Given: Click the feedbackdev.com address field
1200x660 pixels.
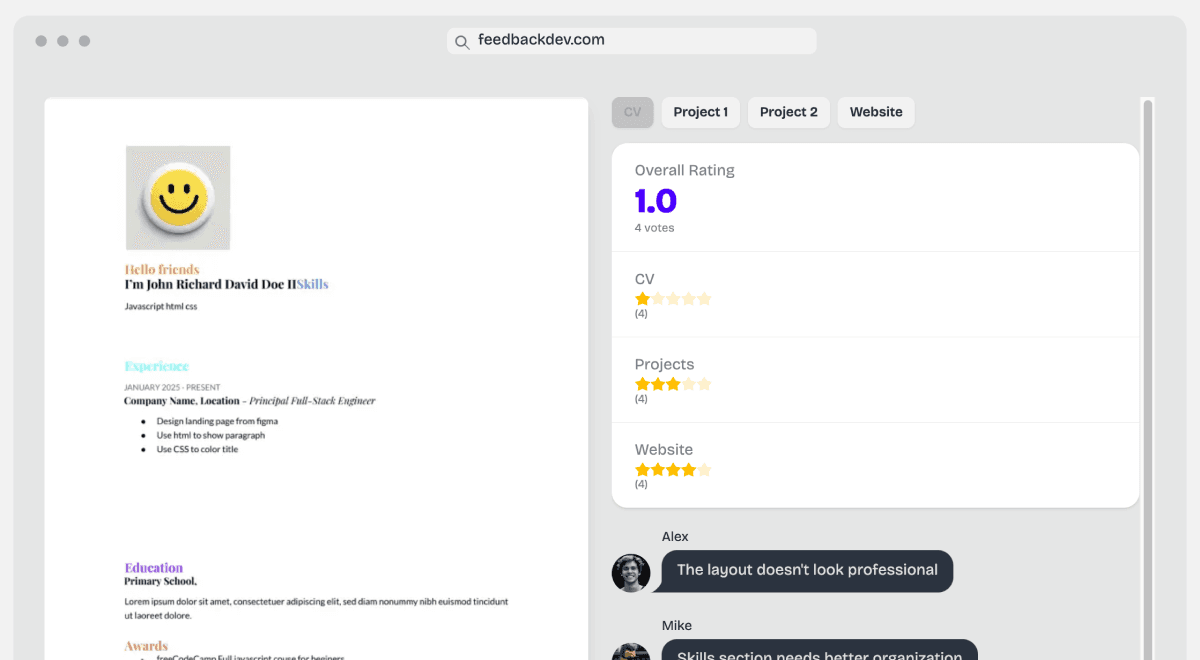Looking at the screenshot, I should pyautogui.click(x=630, y=40).
